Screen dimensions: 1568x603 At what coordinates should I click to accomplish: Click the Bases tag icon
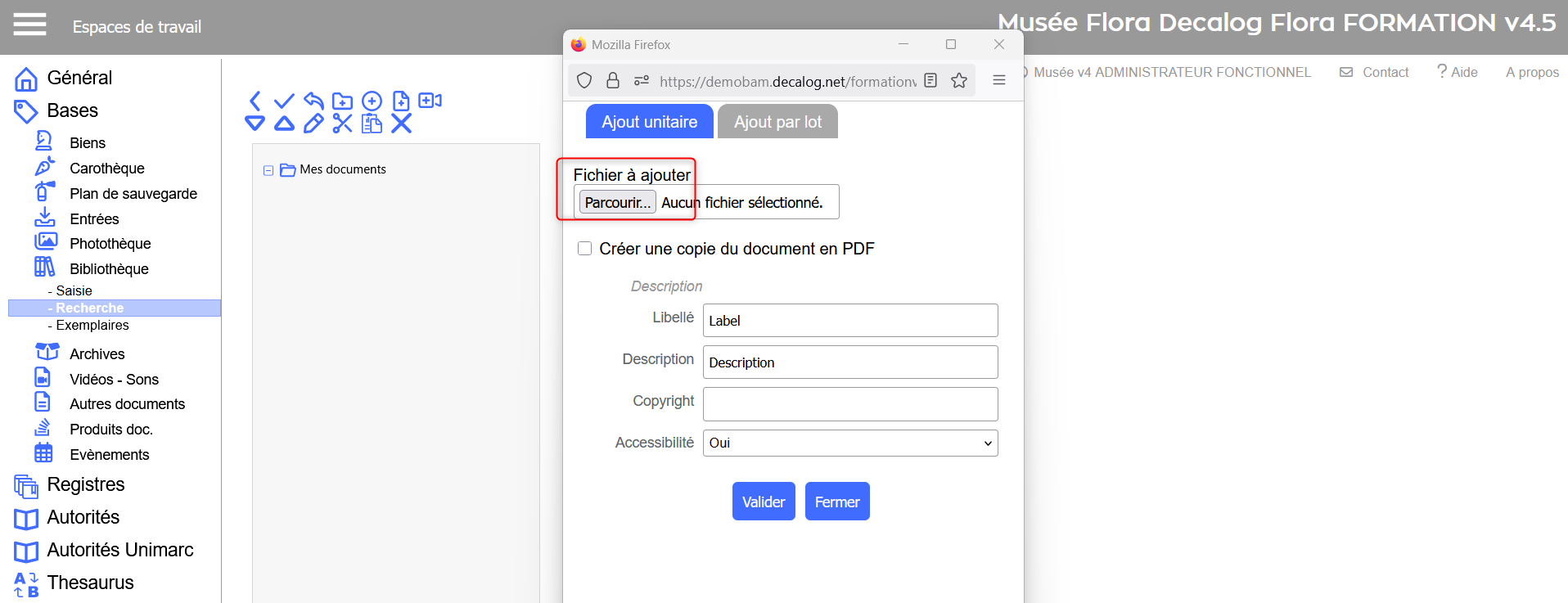click(26, 111)
